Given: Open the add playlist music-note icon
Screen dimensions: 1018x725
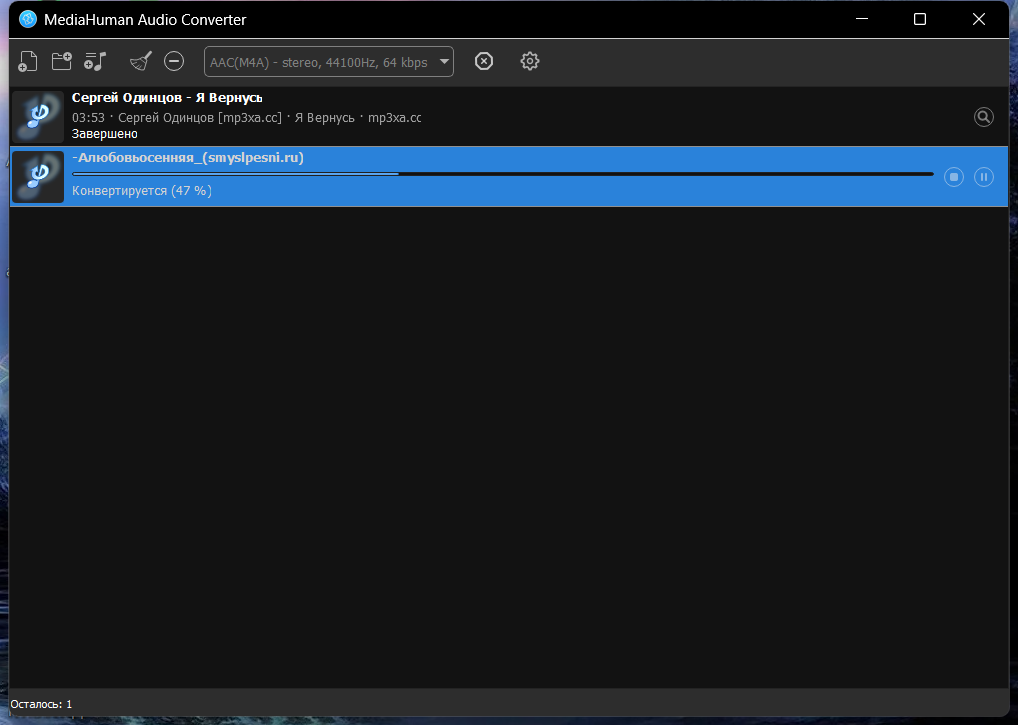Looking at the screenshot, I should (95, 62).
